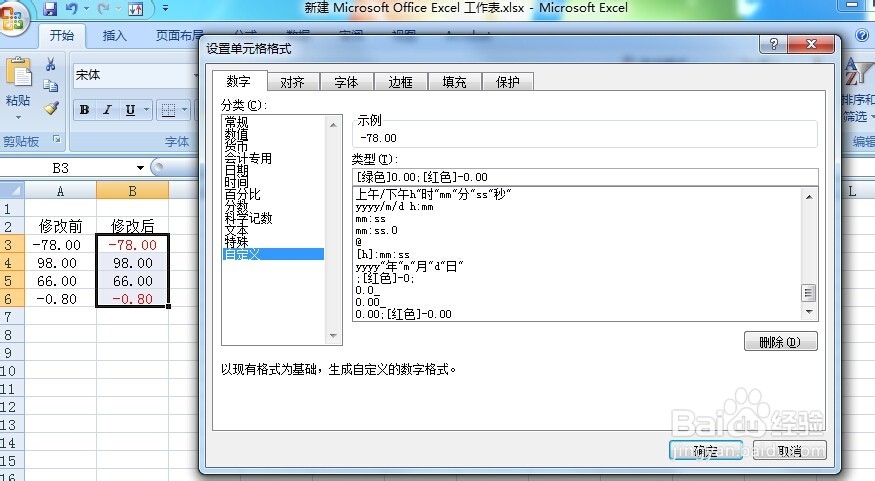Copy selection with the copy icon
This screenshot has width=875, height=481.
pyautogui.click(x=51, y=85)
